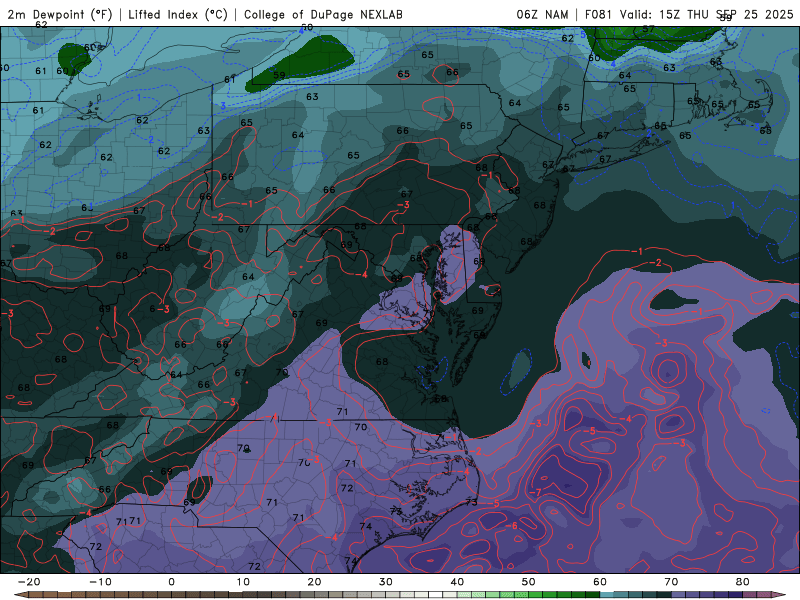
Task: Click the "College of DuPage NEXLAB" label
Action: [x=323, y=14]
